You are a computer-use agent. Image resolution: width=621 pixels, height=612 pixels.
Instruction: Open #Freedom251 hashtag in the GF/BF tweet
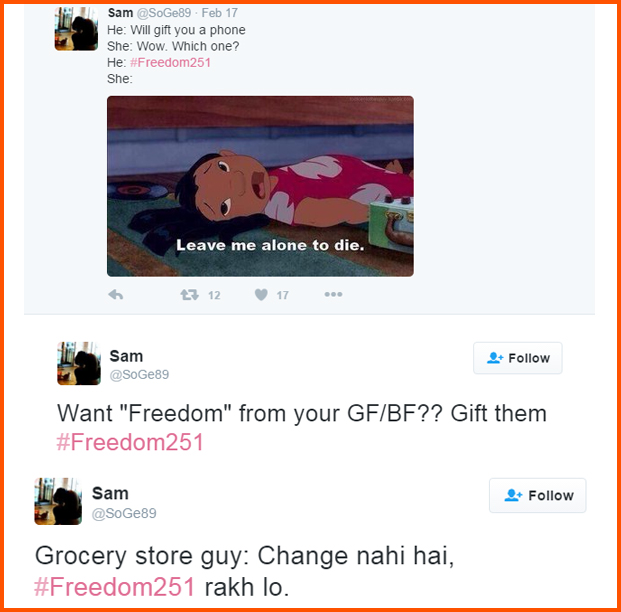point(130,442)
